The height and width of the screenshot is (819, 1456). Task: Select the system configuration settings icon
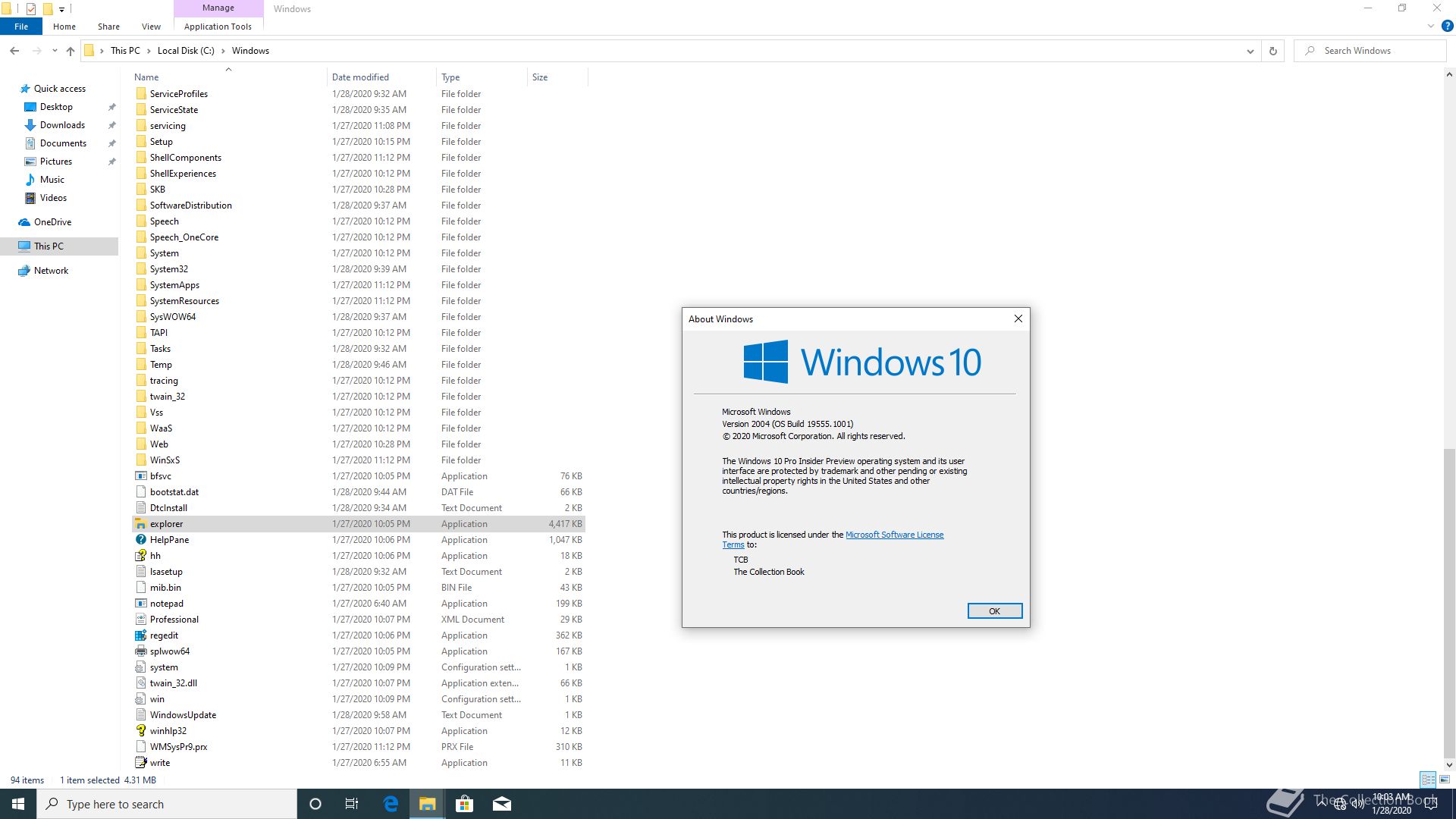(x=140, y=667)
